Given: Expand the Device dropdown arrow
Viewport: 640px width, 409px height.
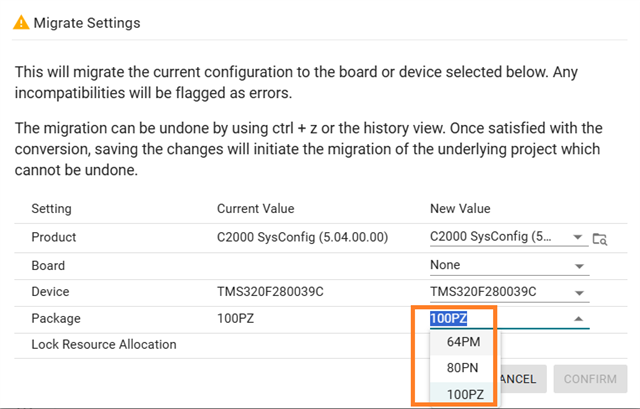Looking at the screenshot, I should (579, 292).
